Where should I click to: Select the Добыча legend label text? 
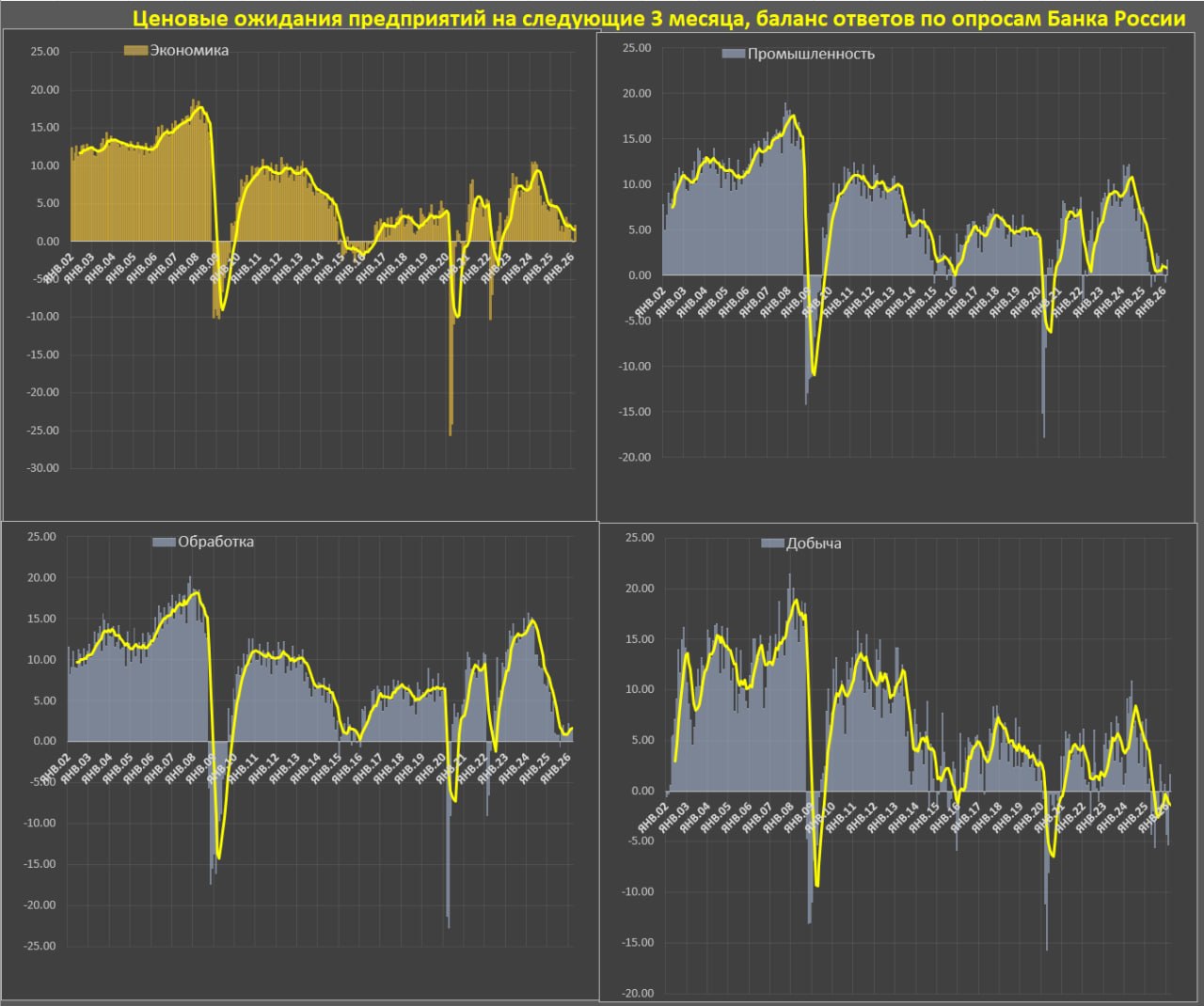click(814, 544)
